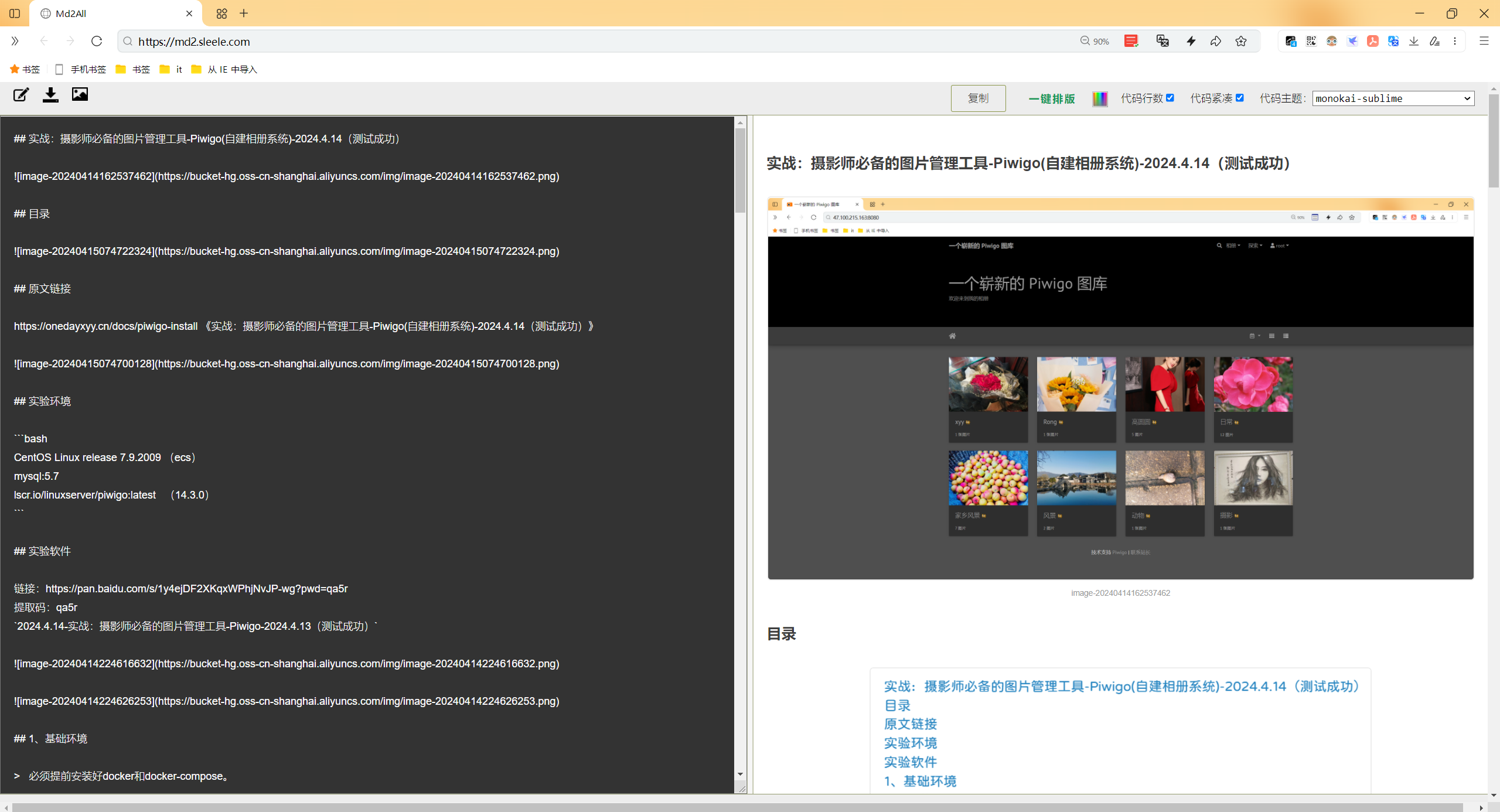Click the 复制 copy button

tap(978, 98)
